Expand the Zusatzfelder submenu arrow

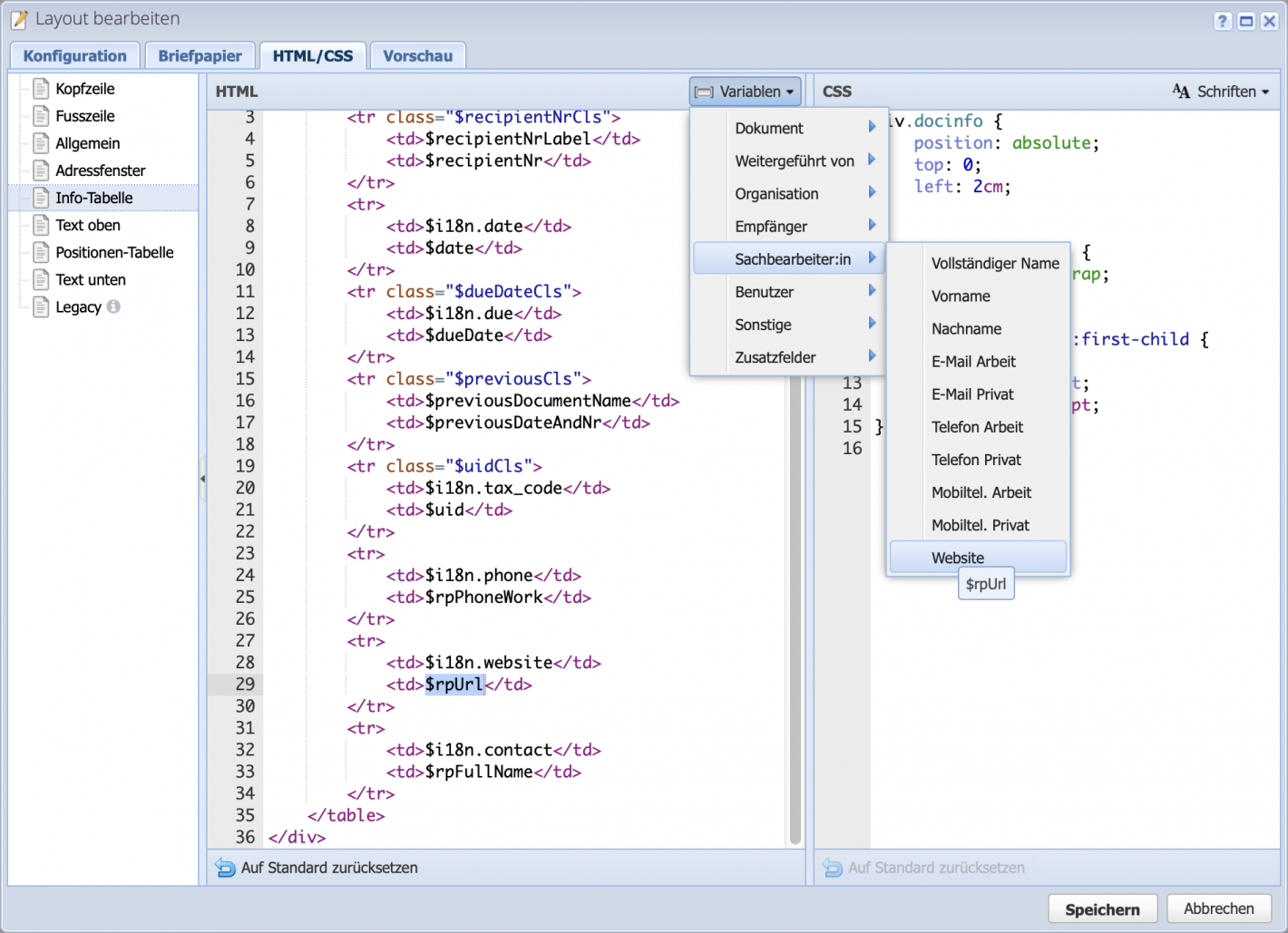872,356
